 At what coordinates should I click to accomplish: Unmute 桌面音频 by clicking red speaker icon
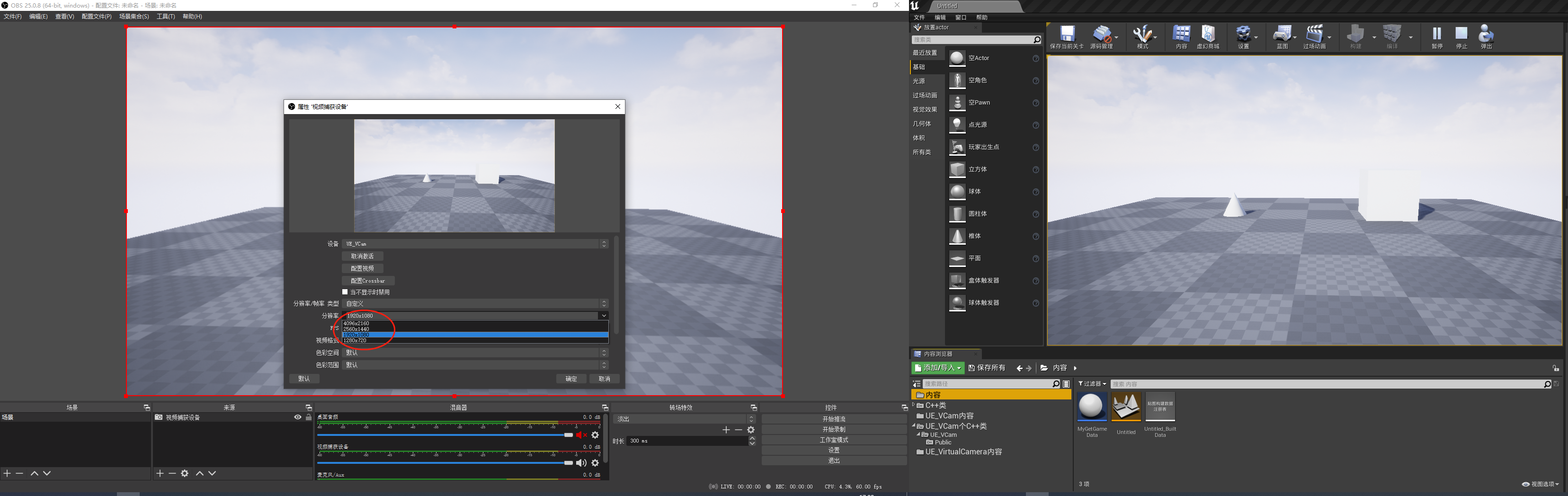click(580, 434)
